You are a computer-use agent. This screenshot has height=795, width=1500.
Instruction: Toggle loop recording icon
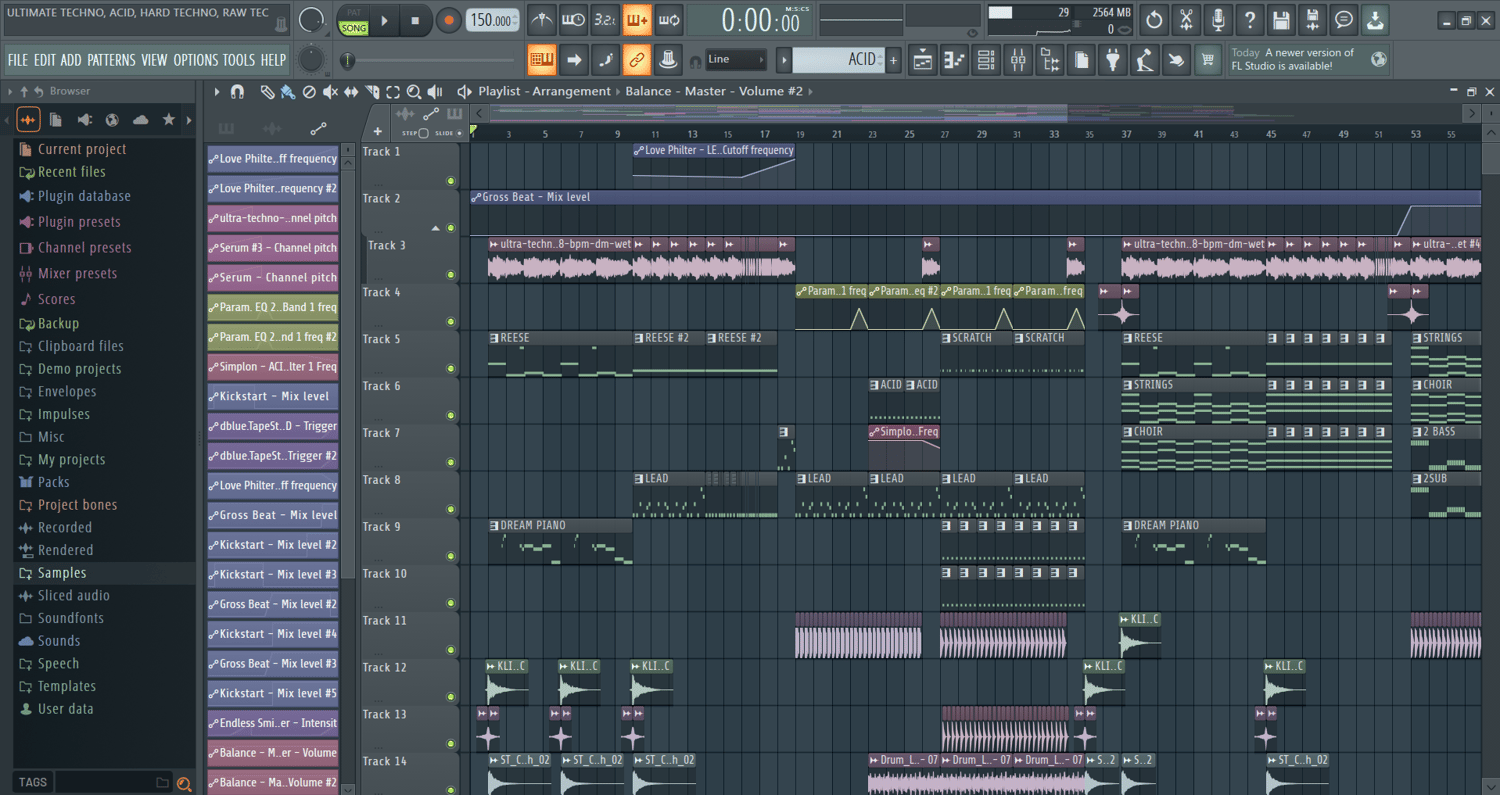[669, 20]
